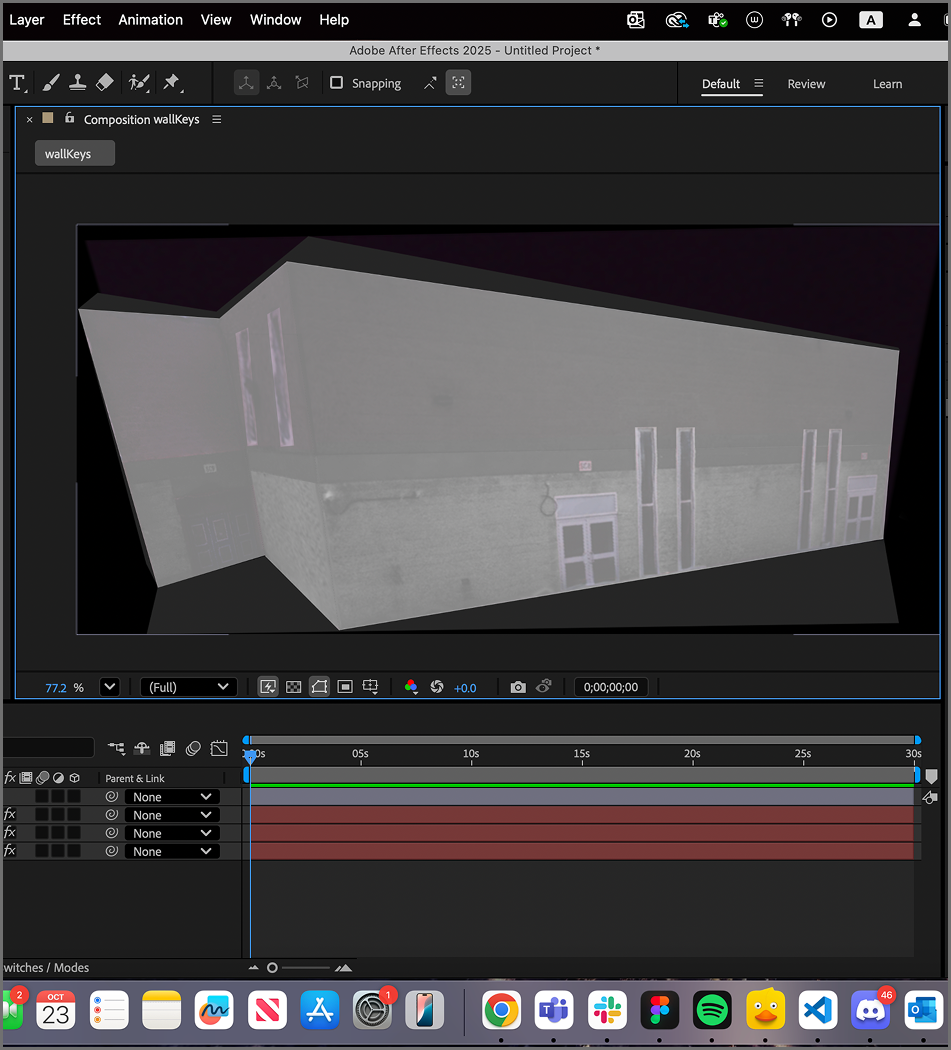Open the resolution dropdown set to Full

[x=188, y=687]
